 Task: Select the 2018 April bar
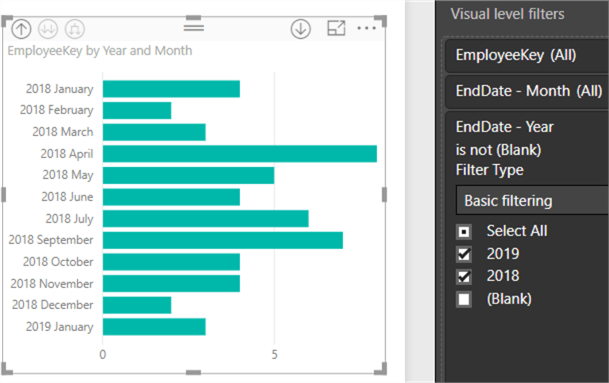tap(240, 154)
